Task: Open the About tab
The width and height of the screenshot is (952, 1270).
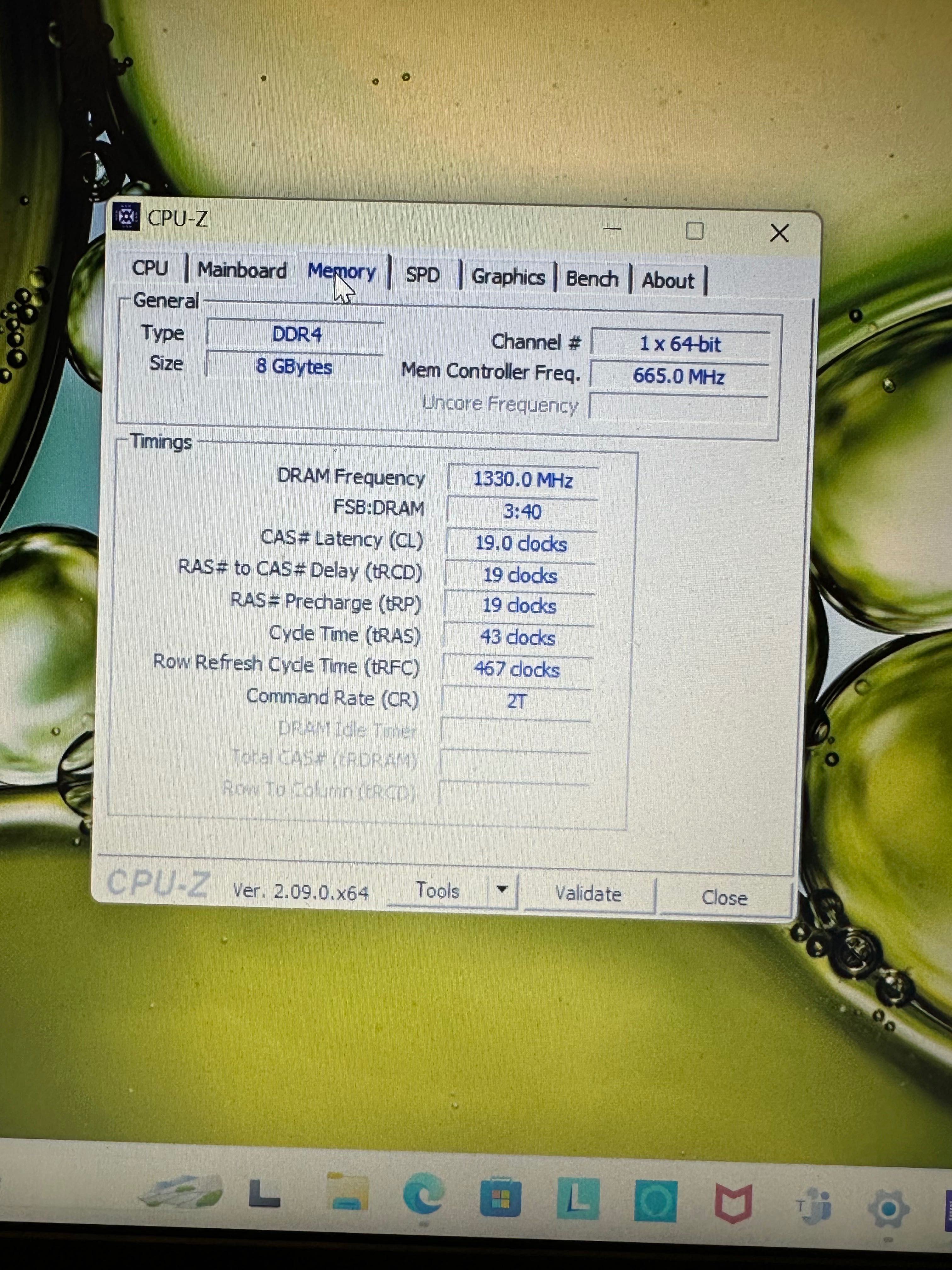Action: [x=668, y=281]
